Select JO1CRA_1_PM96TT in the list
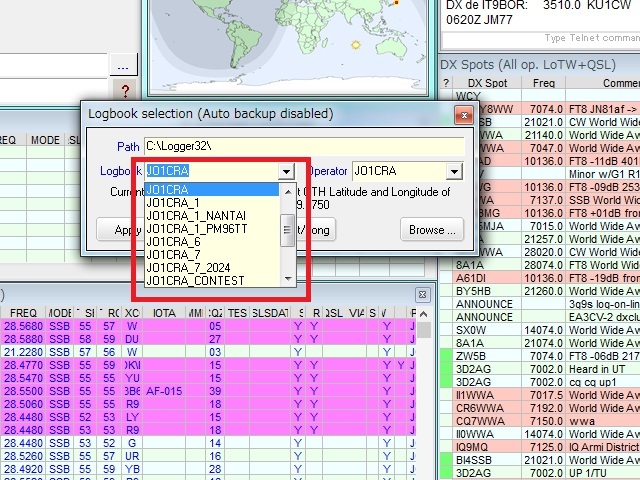640x480 pixels. point(196,229)
